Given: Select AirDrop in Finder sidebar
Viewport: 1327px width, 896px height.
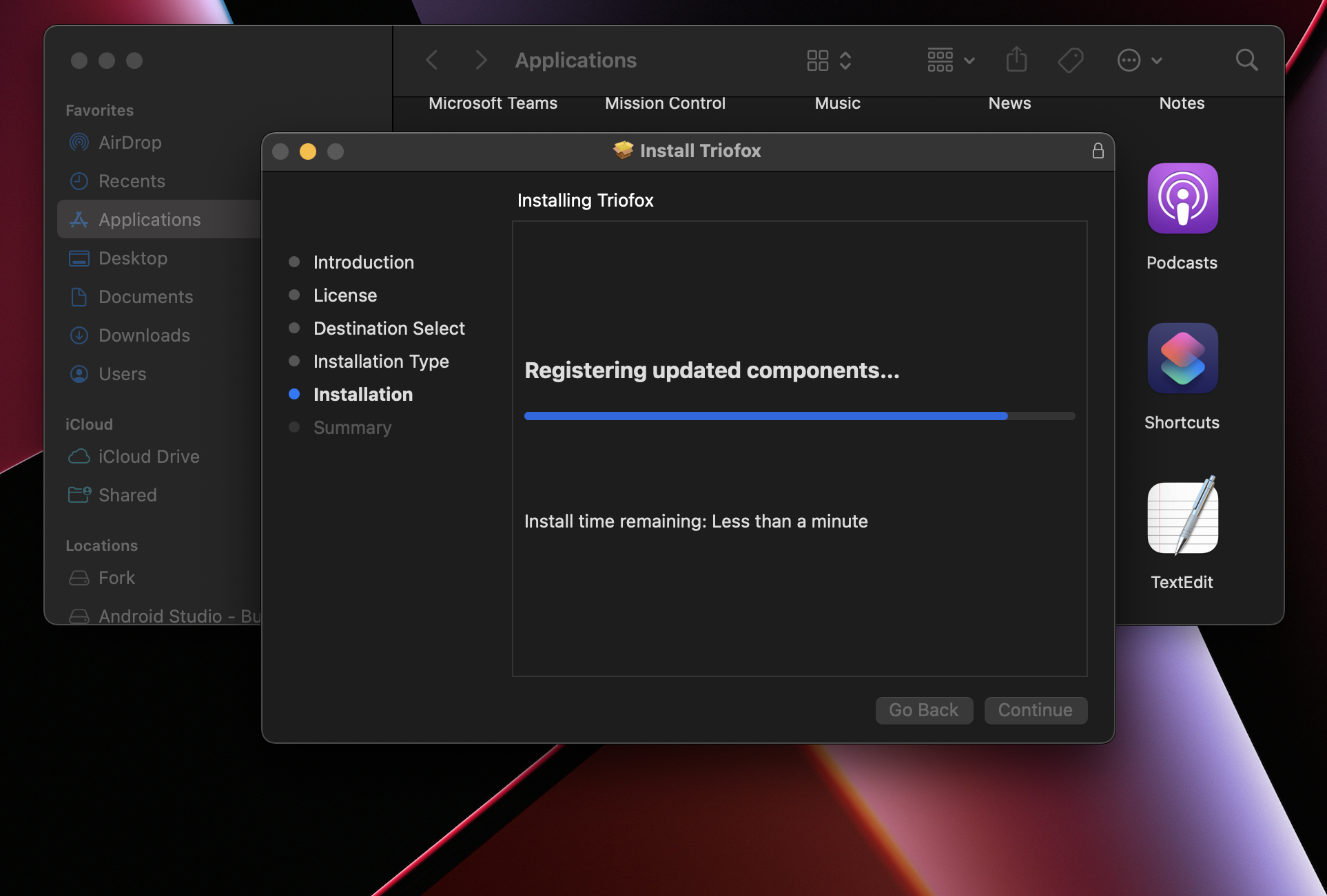Looking at the screenshot, I should (x=158, y=142).
